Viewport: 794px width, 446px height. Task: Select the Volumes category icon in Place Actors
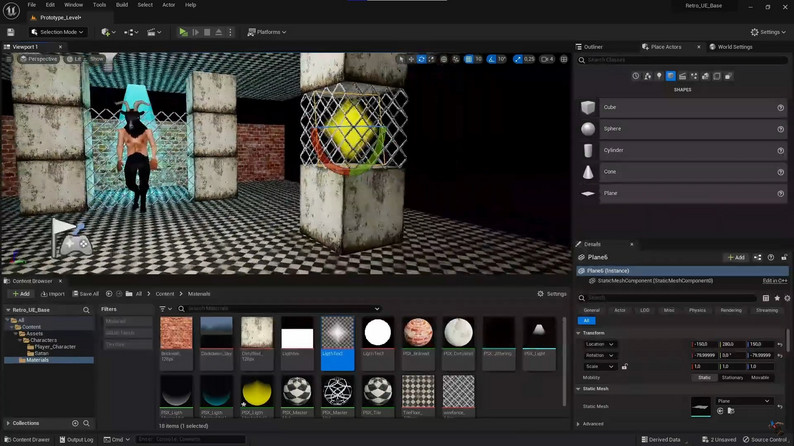(x=717, y=76)
